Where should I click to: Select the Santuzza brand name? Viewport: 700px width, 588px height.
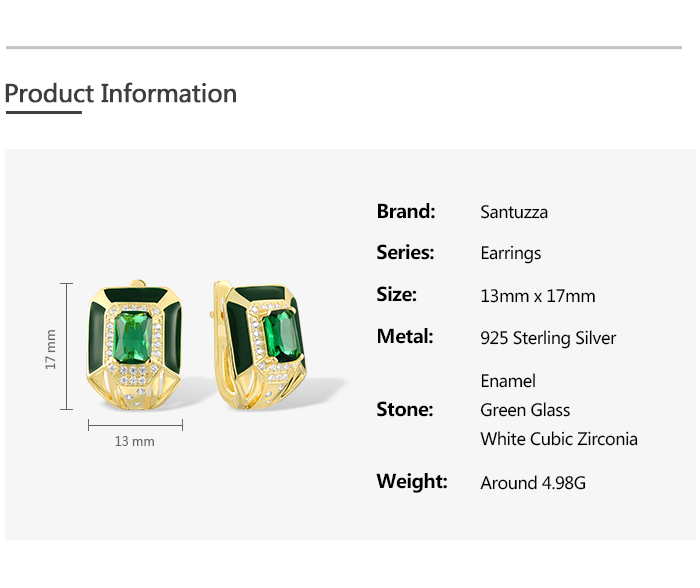pyautogui.click(x=514, y=212)
